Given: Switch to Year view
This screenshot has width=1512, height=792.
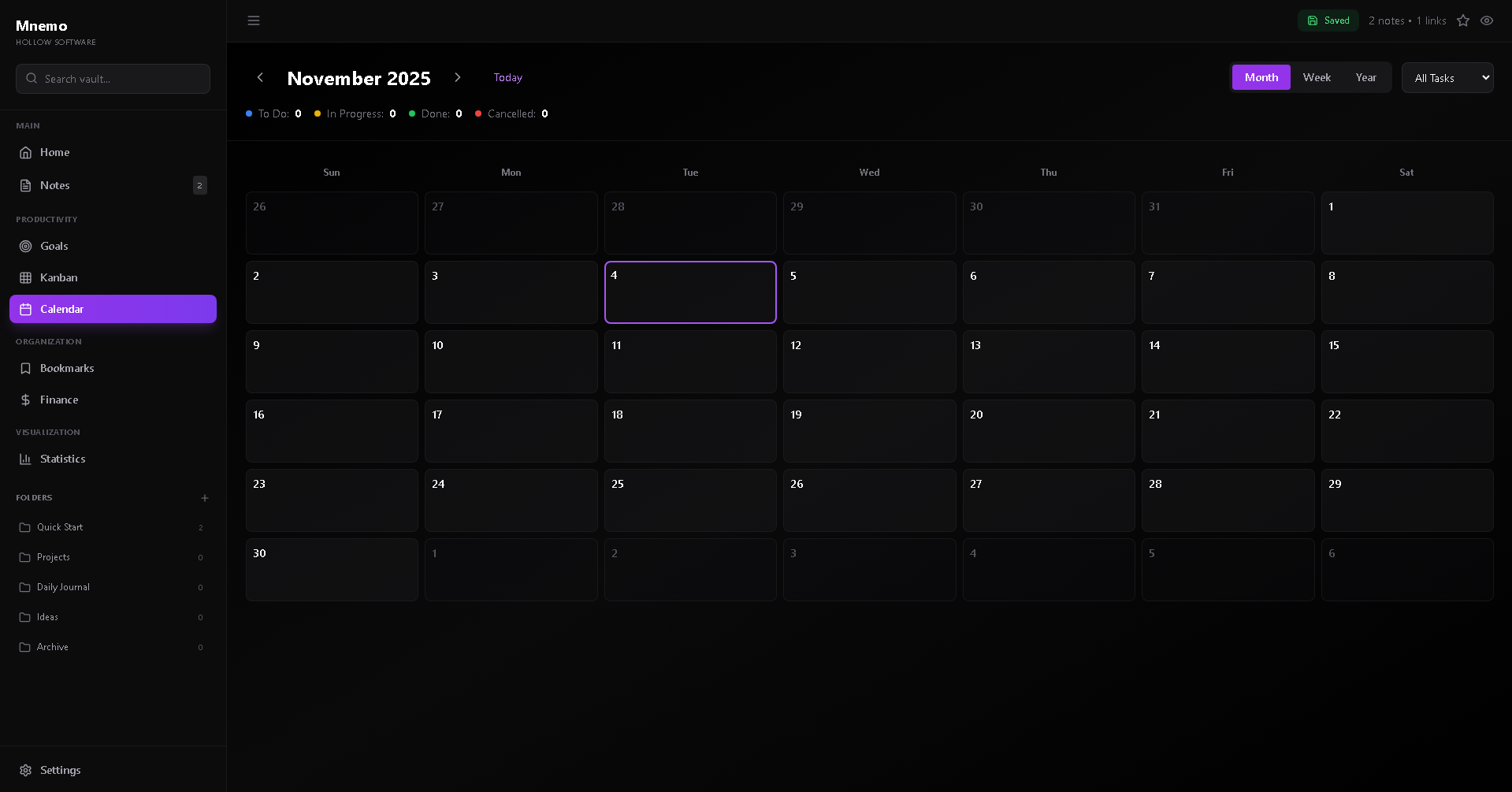Looking at the screenshot, I should point(1366,77).
